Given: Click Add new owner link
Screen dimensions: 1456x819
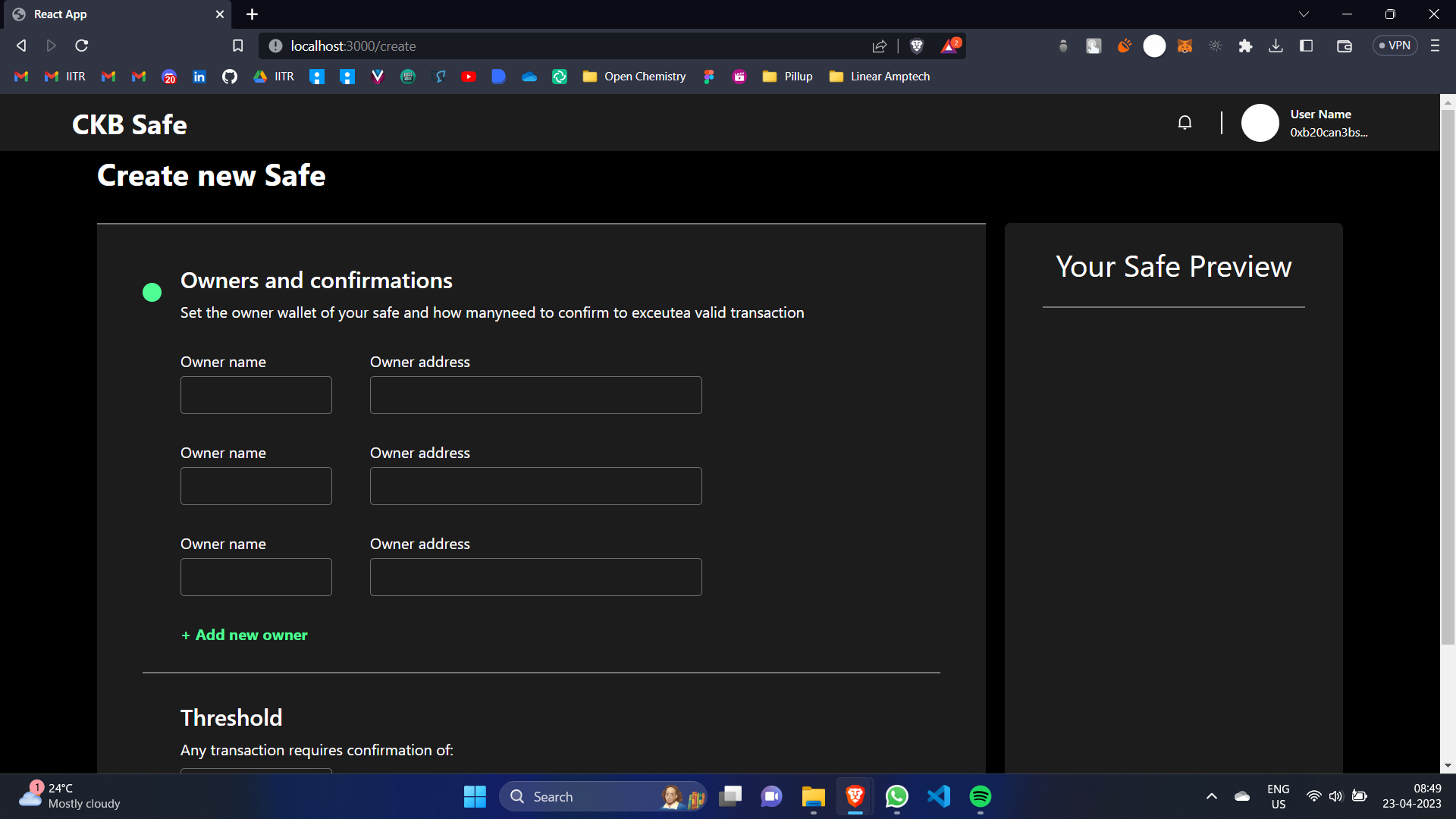Looking at the screenshot, I should coord(244,635).
